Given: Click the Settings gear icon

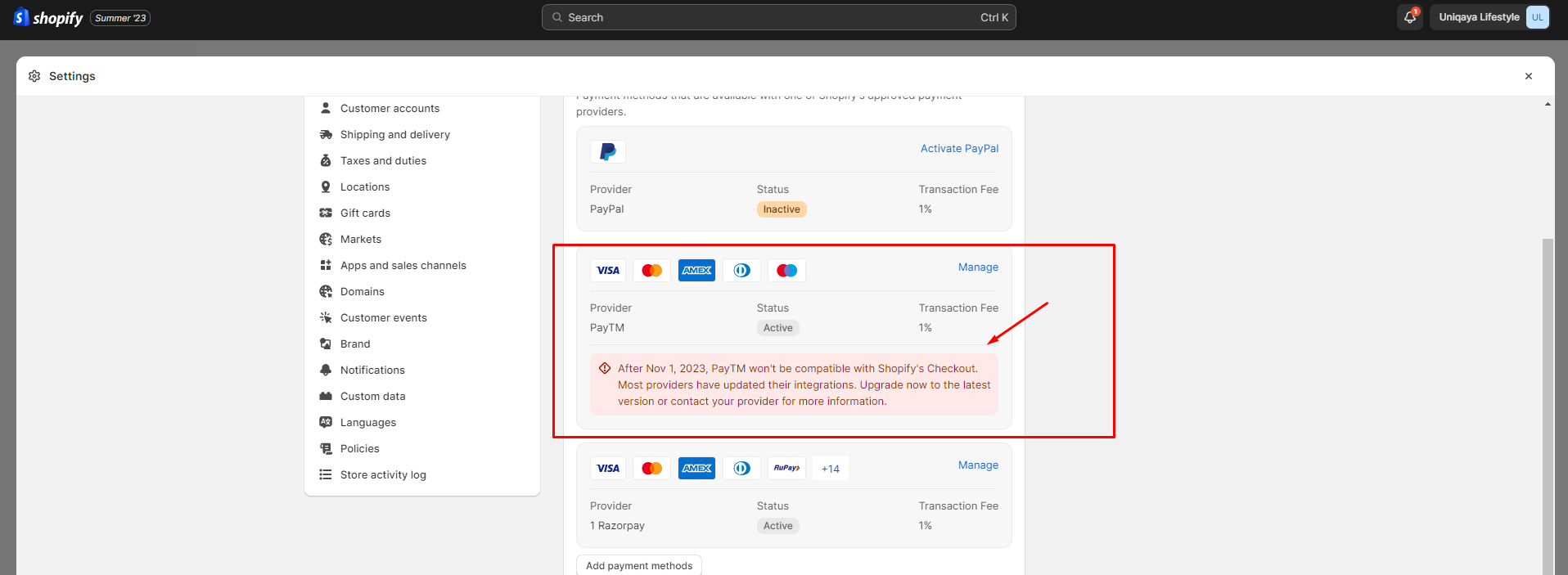Looking at the screenshot, I should [34, 76].
